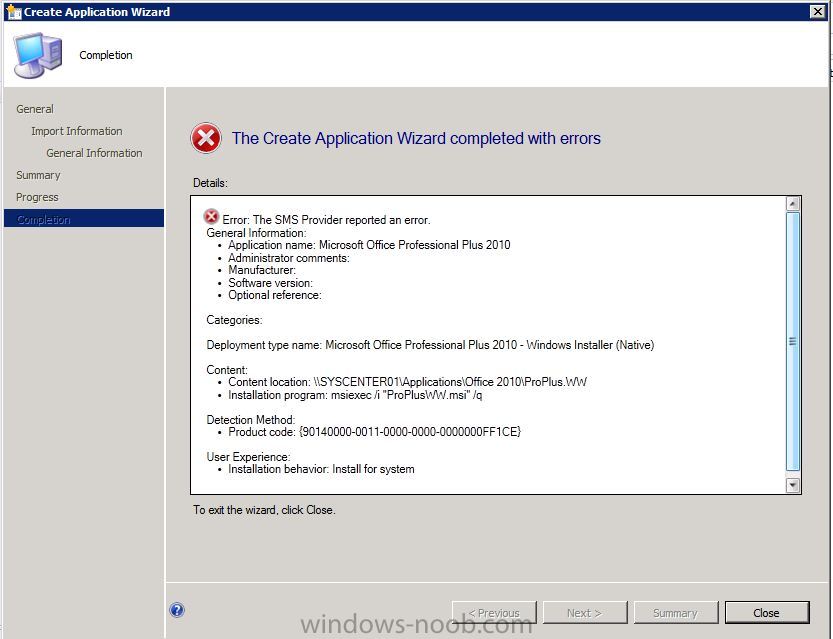The image size is (833, 639).
Task: Click the Close button to exit wizard
Action: 767,612
